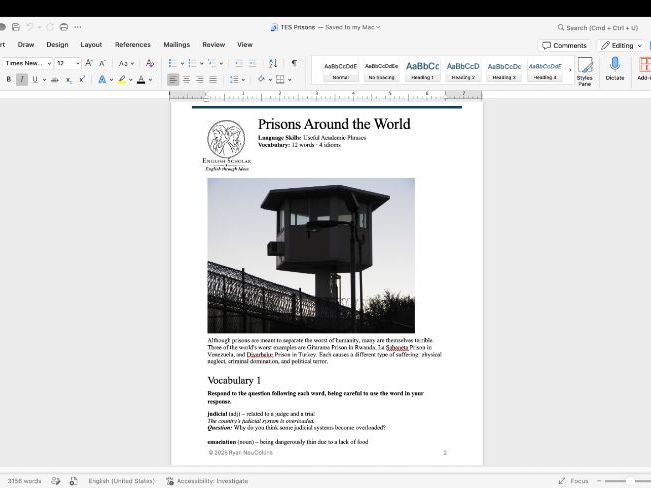Apply the font color swatch
This screenshot has height=488, width=651.
(141, 79)
